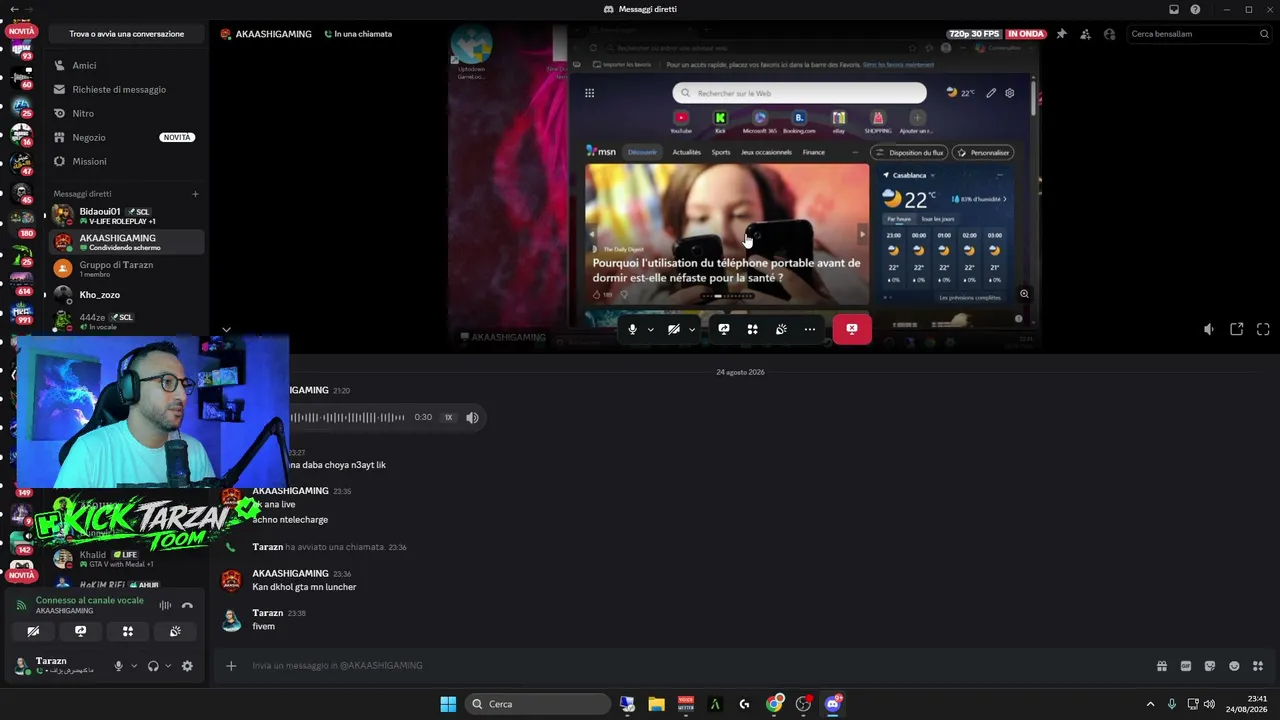Open the 444ze direct message
Image resolution: width=1280 pixels, height=720 pixels.
126,321
